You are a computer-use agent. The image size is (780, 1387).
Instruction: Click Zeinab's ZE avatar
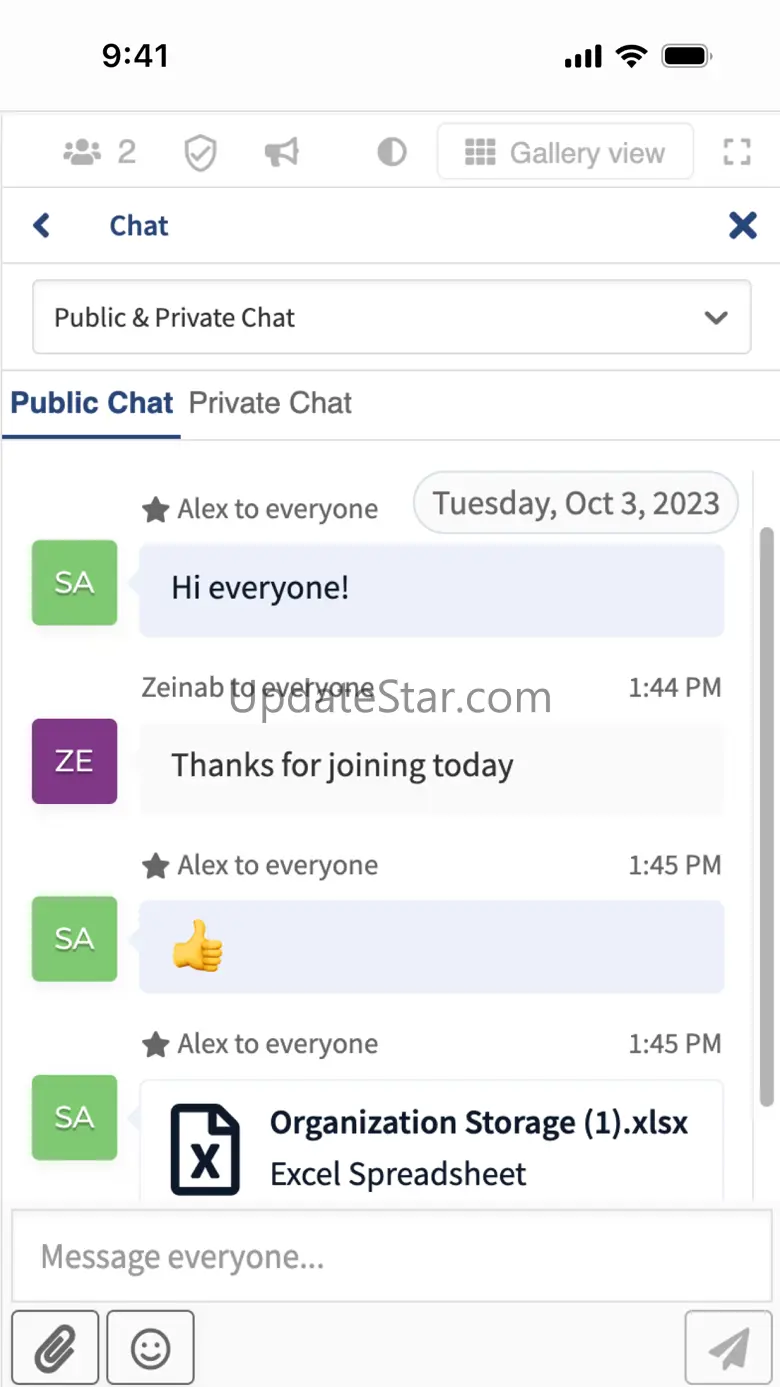tap(74, 761)
